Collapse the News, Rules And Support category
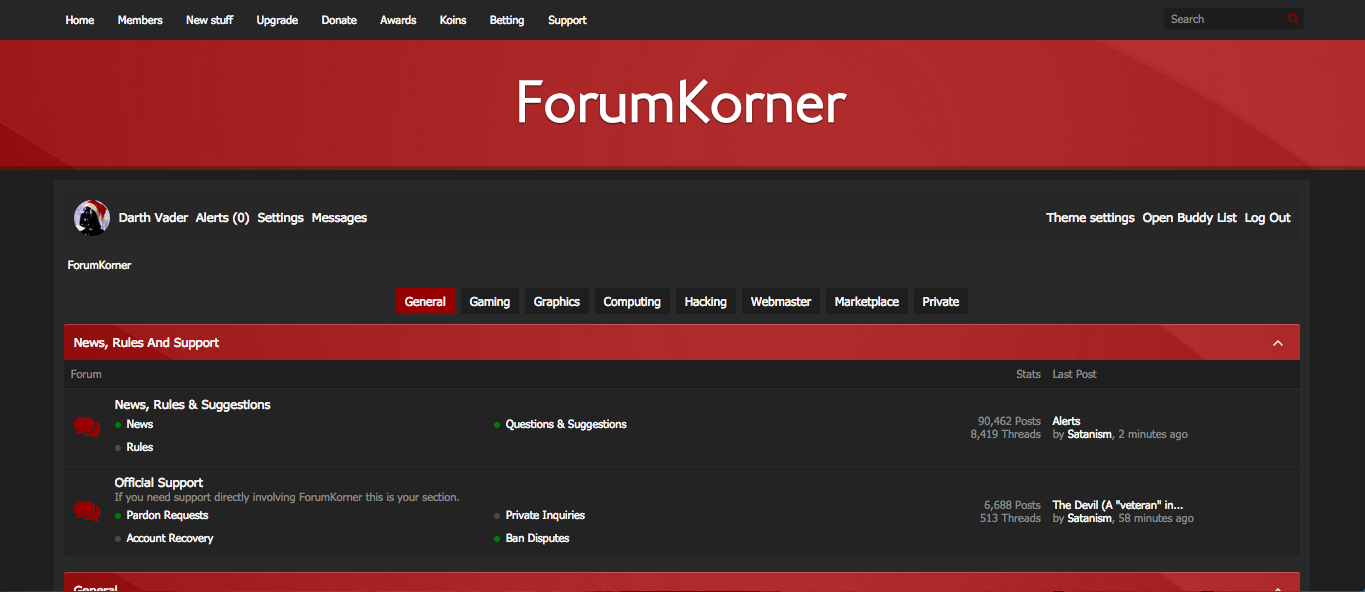 (x=1278, y=343)
